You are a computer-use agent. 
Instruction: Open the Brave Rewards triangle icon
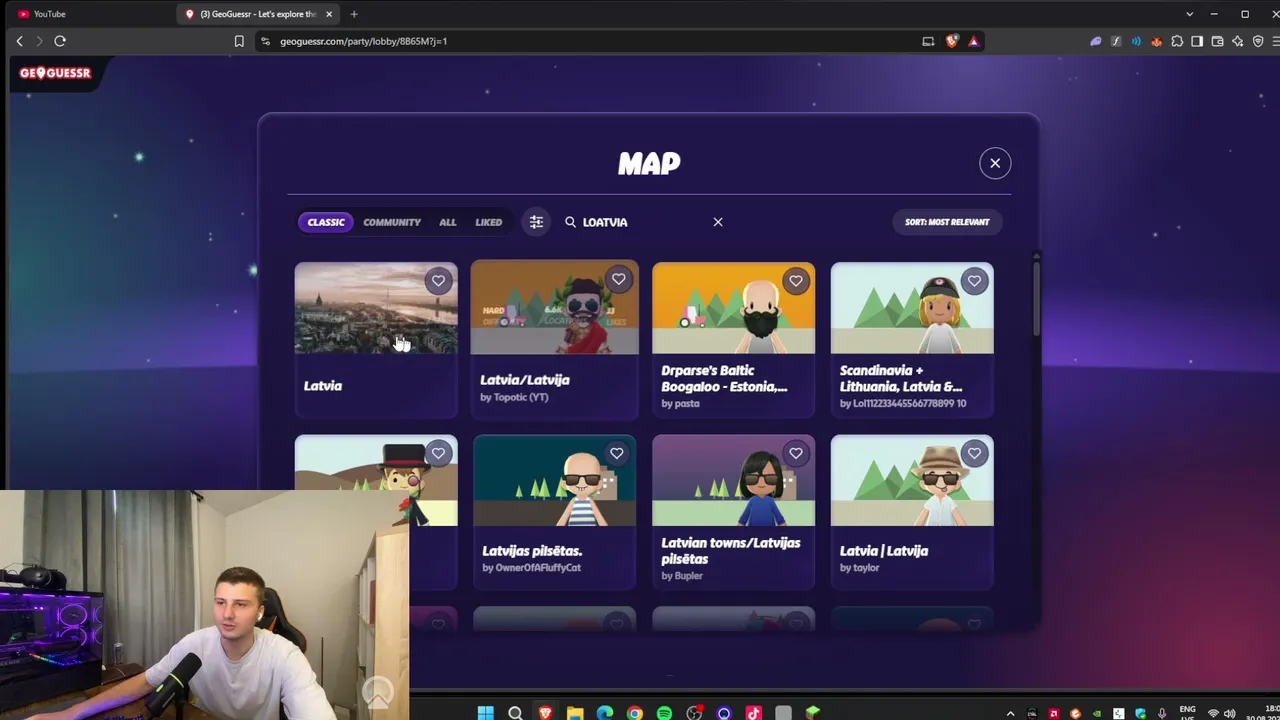[x=973, y=41]
